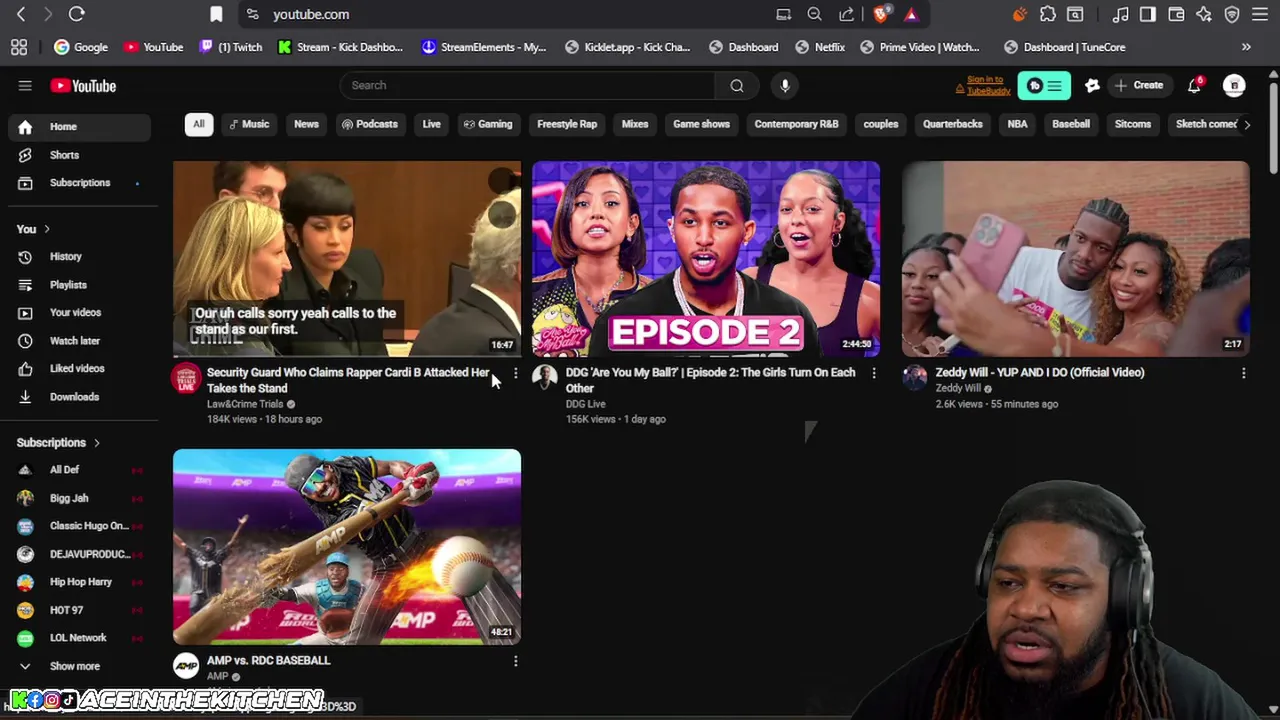Open the Brave Wallet icon

pos(1176,14)
